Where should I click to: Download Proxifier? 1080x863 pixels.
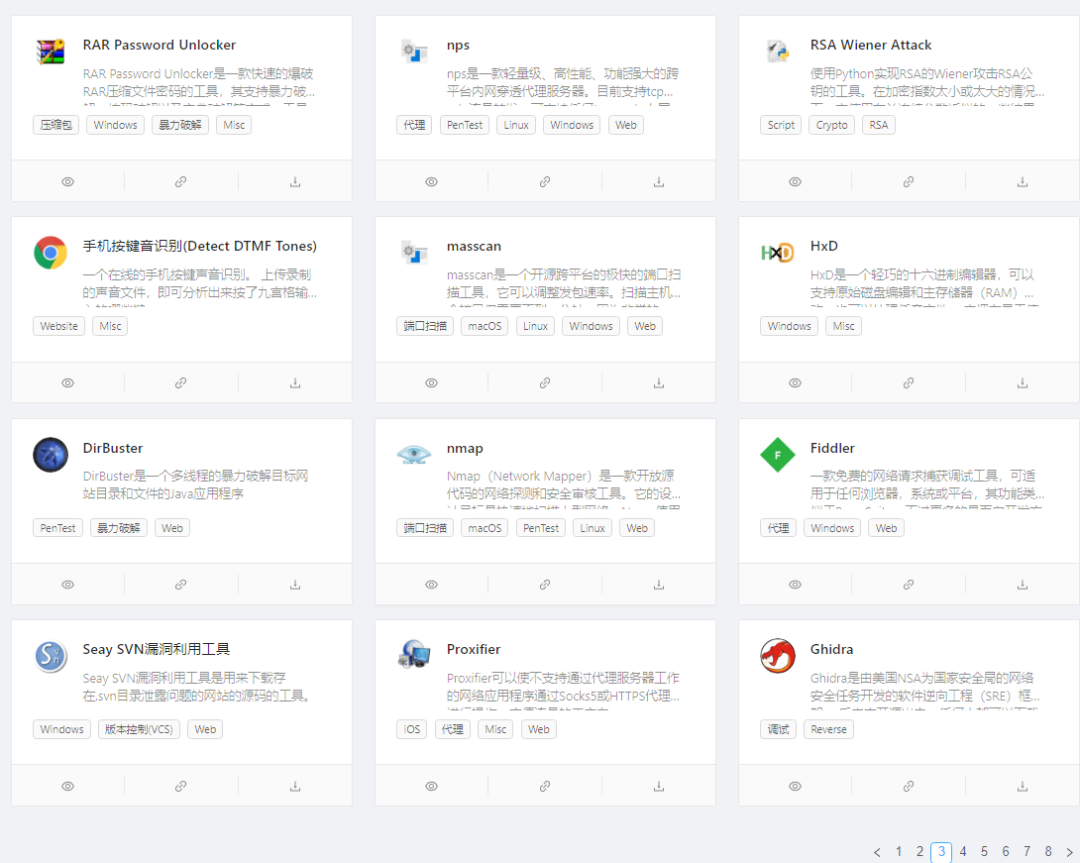[x=658, y=786]
